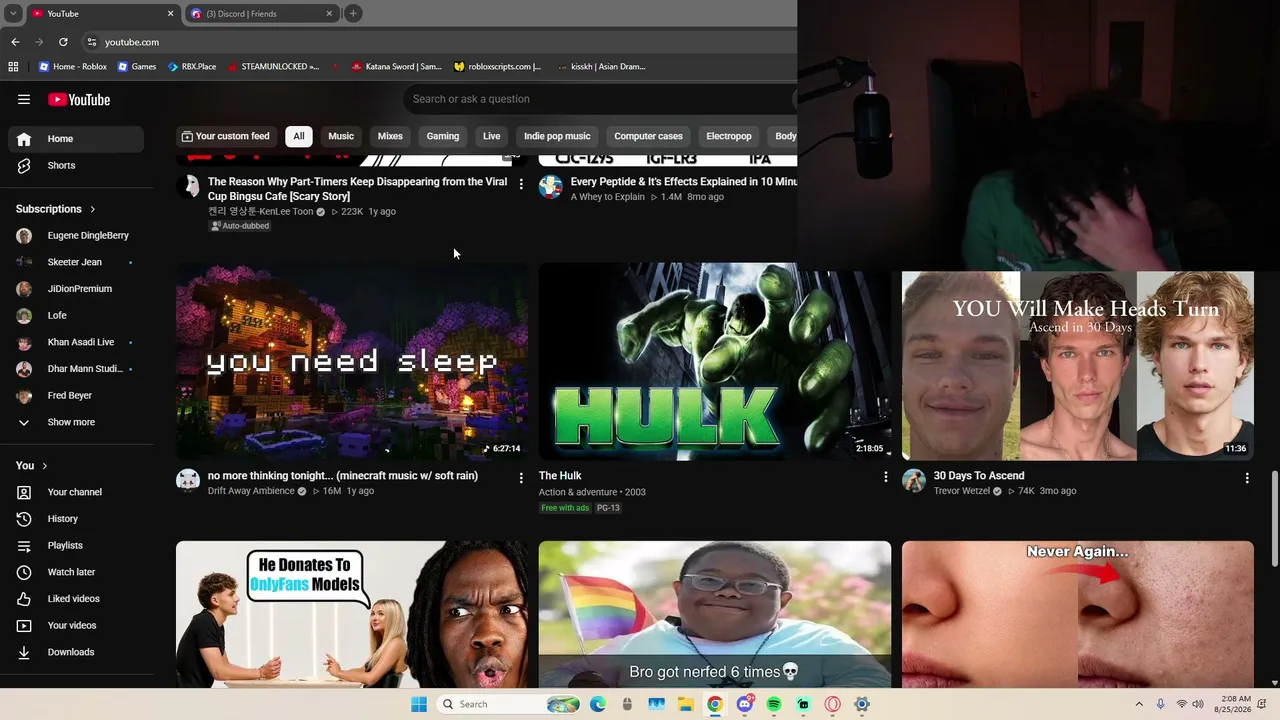Screen dimensions: 1280x720
Task: Open more options for the Bingsu Cafe video
Action: click(521, 184)
